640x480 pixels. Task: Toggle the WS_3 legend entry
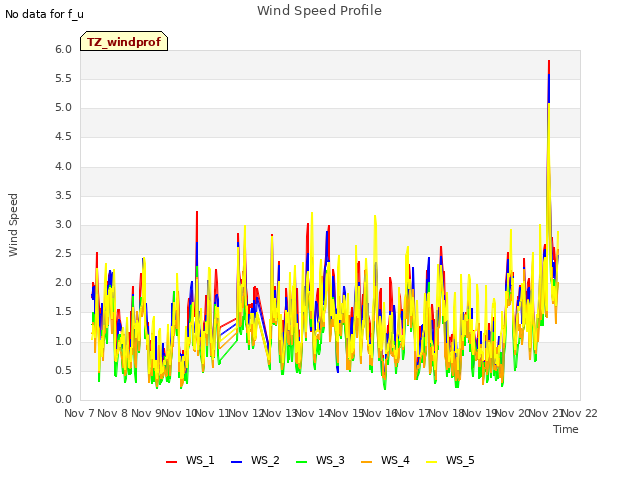(x=320, y=460)
